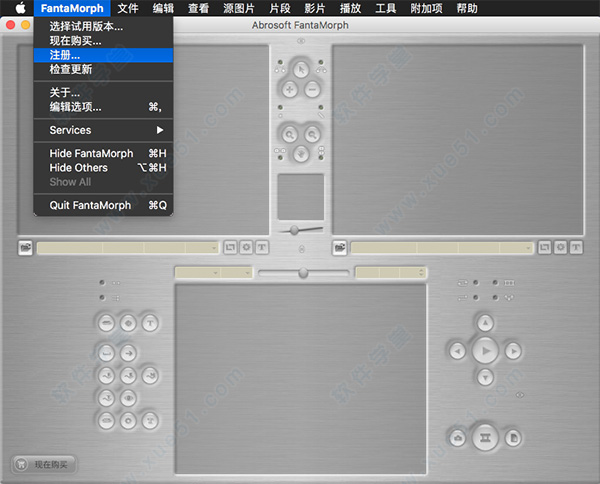Screen dimensions: 600x484
Task: Choose 选择试用版本... menu item
Action: coord(103,26)
